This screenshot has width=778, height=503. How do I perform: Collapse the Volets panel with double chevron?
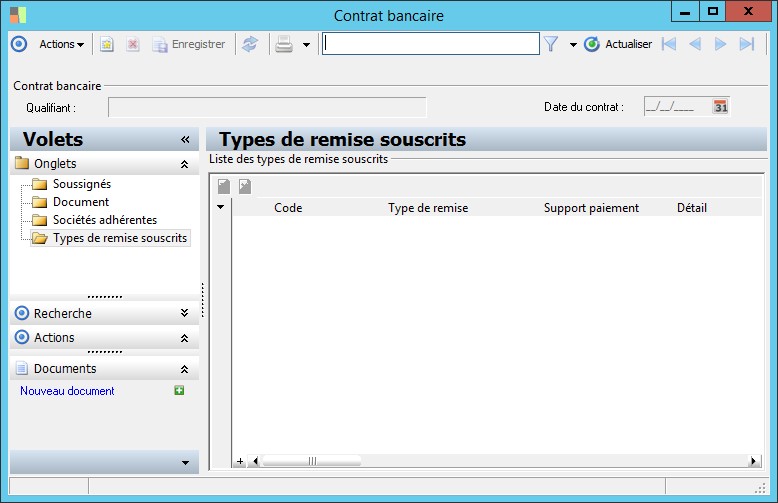[x=185, y=139]
